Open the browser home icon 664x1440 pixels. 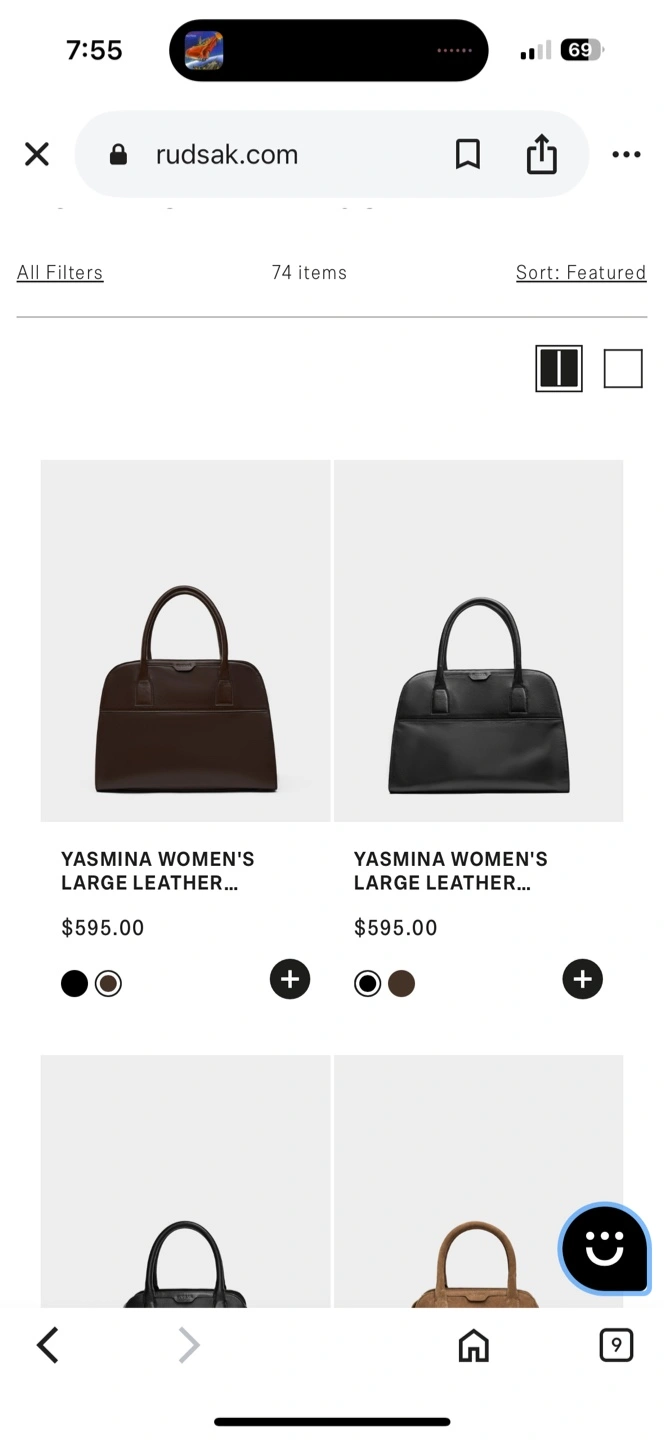[x=473, y=1345]
